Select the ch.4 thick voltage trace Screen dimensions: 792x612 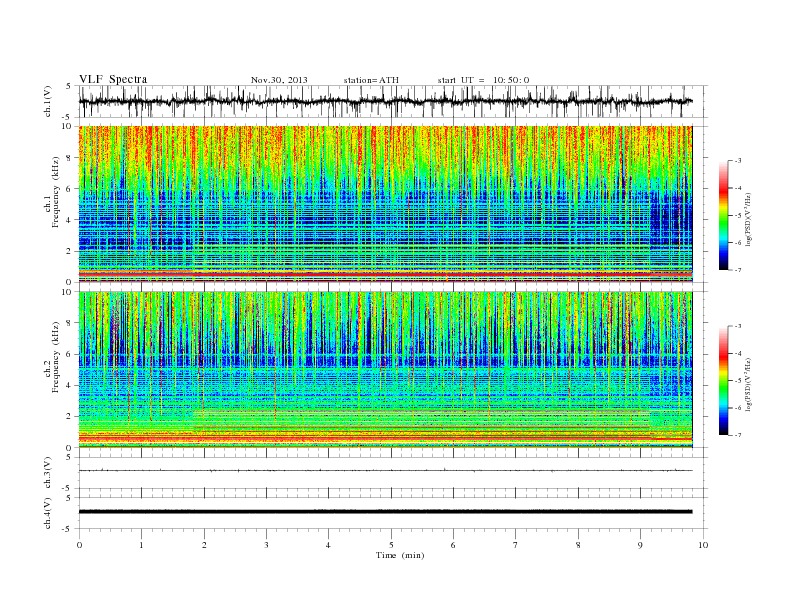click(385, 512)
